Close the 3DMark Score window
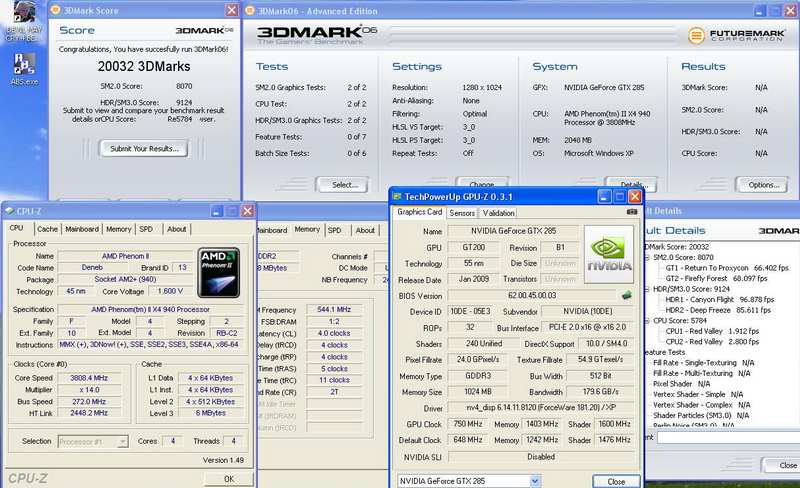 pyautogui.click(x=232, y=10)
